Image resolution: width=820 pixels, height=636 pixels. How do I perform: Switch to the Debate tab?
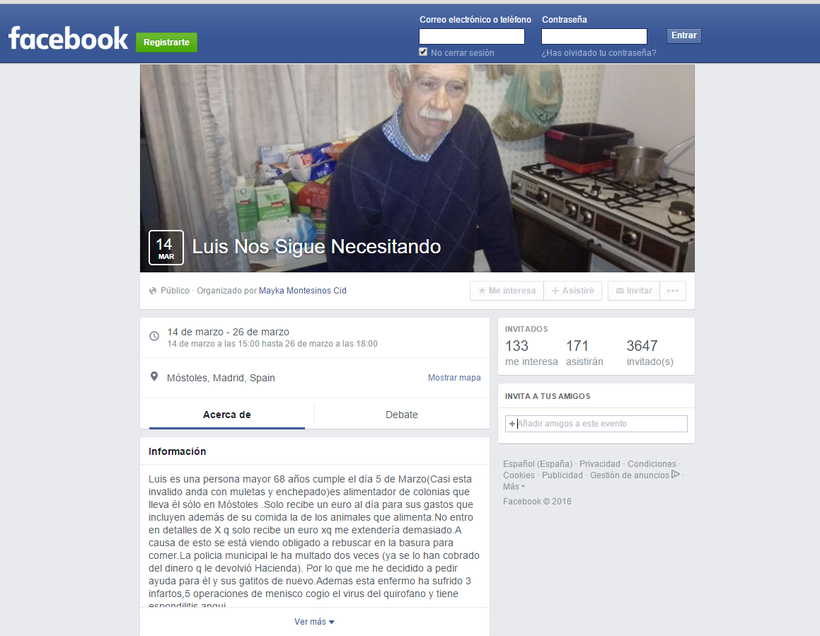pyautogui.click(x=402, y=415)
